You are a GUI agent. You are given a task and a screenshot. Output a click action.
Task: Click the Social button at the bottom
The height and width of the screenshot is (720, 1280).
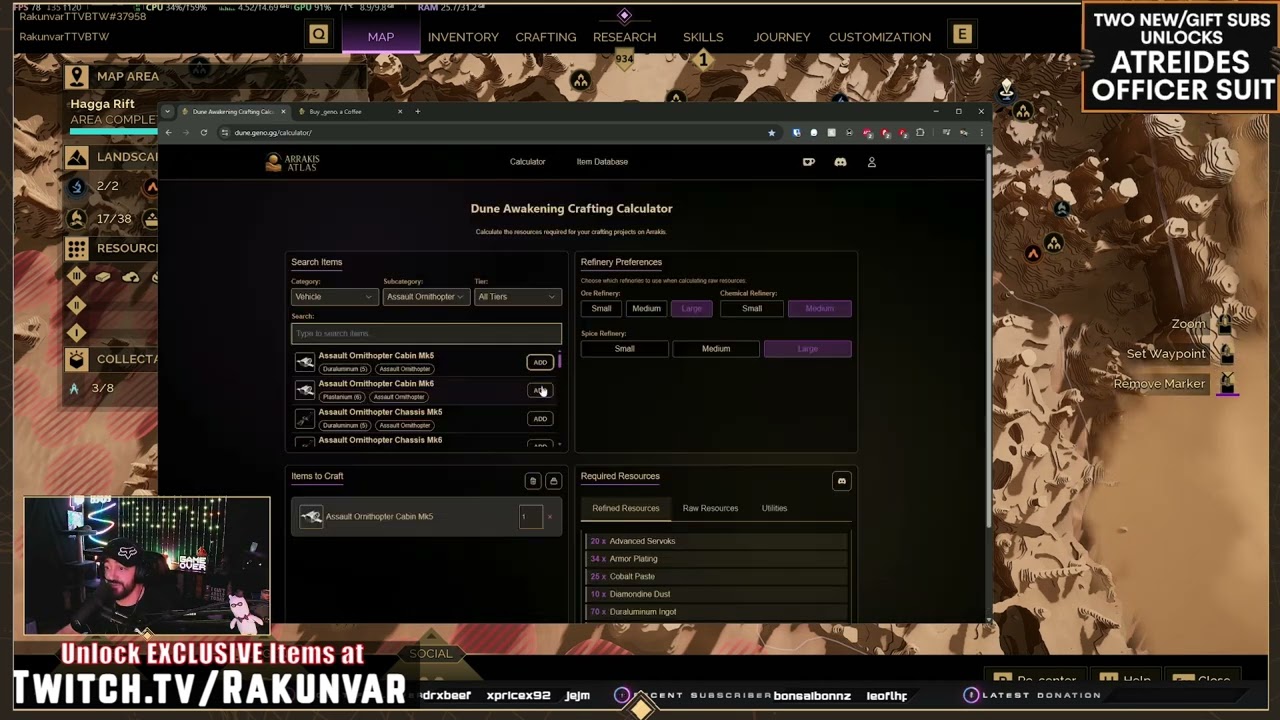click(x=431, y=654)
